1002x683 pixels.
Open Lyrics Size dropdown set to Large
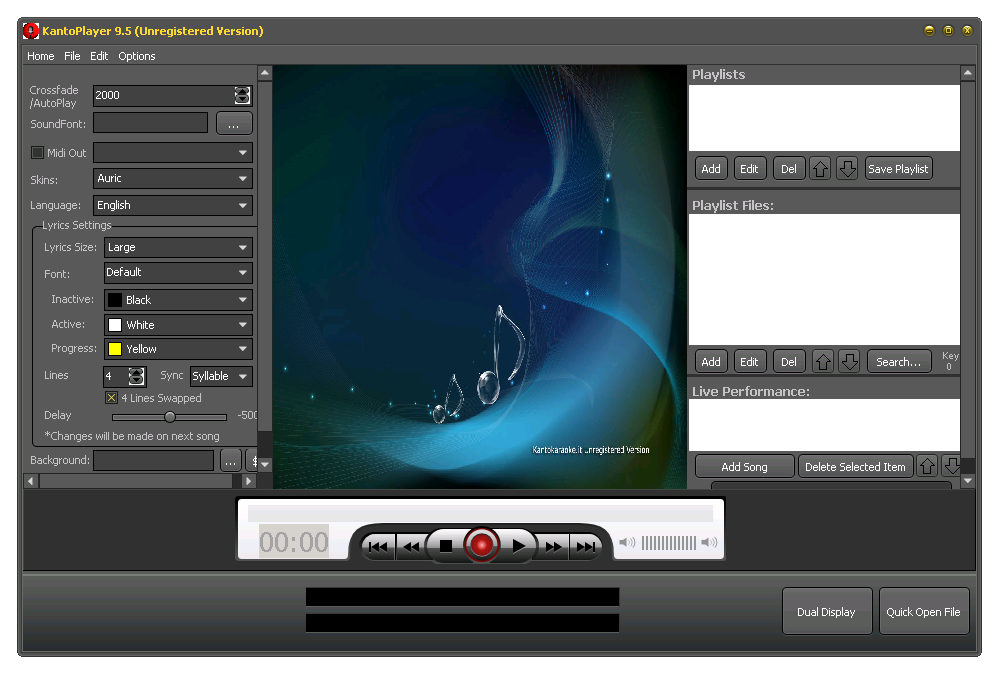click(178, 247)
